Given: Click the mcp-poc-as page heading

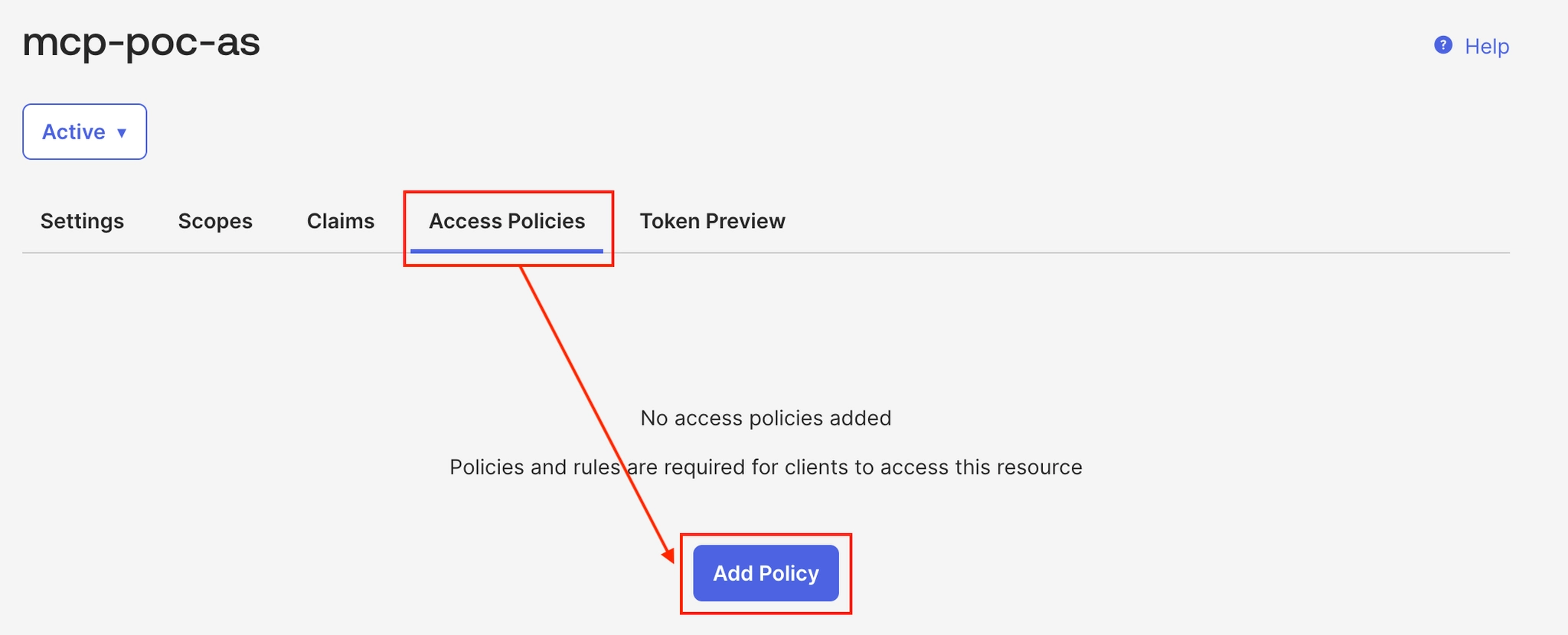Looking at the screenshot, I should click(142, 42).
